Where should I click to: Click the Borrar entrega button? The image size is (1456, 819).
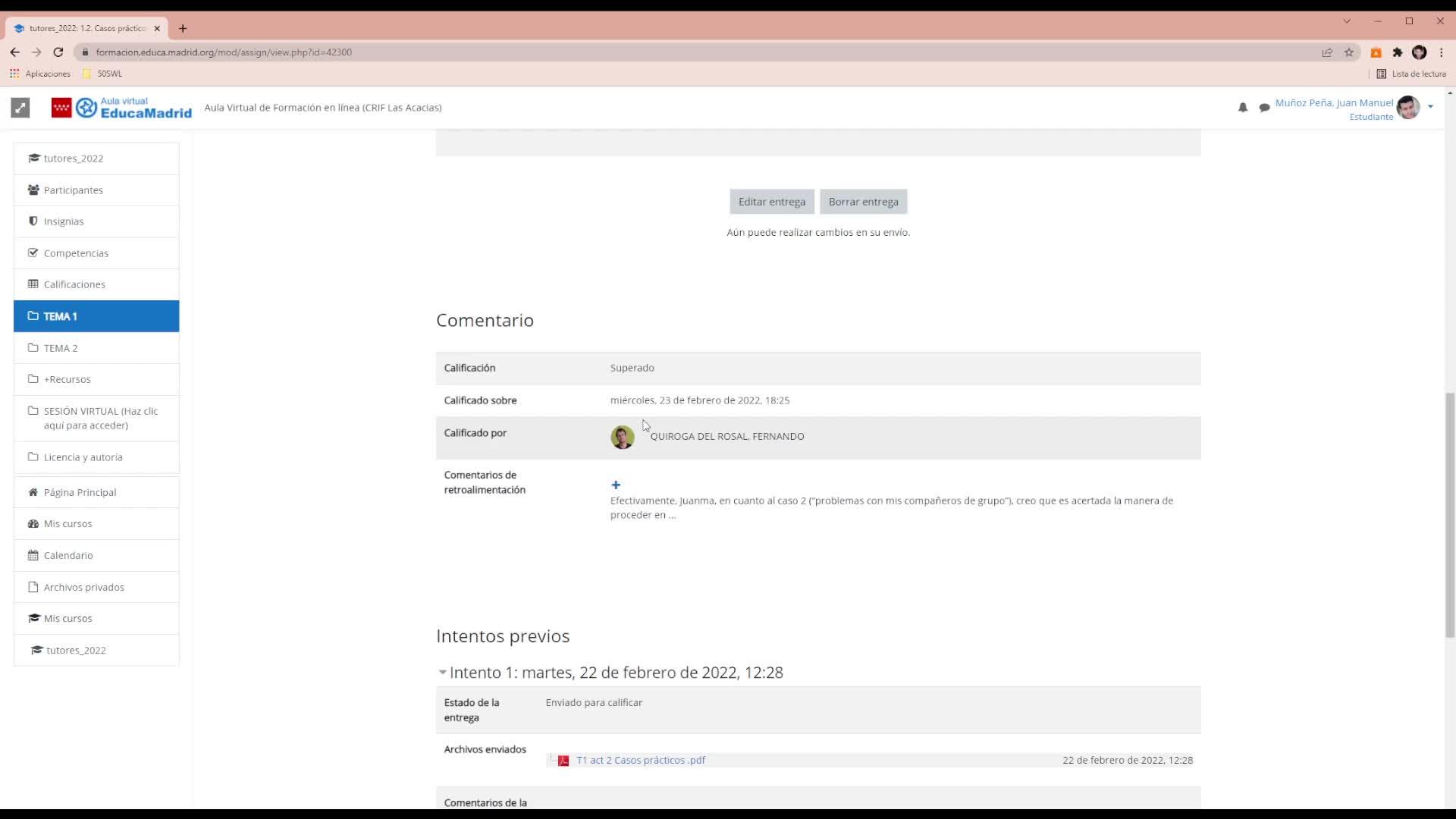(863, 202)
